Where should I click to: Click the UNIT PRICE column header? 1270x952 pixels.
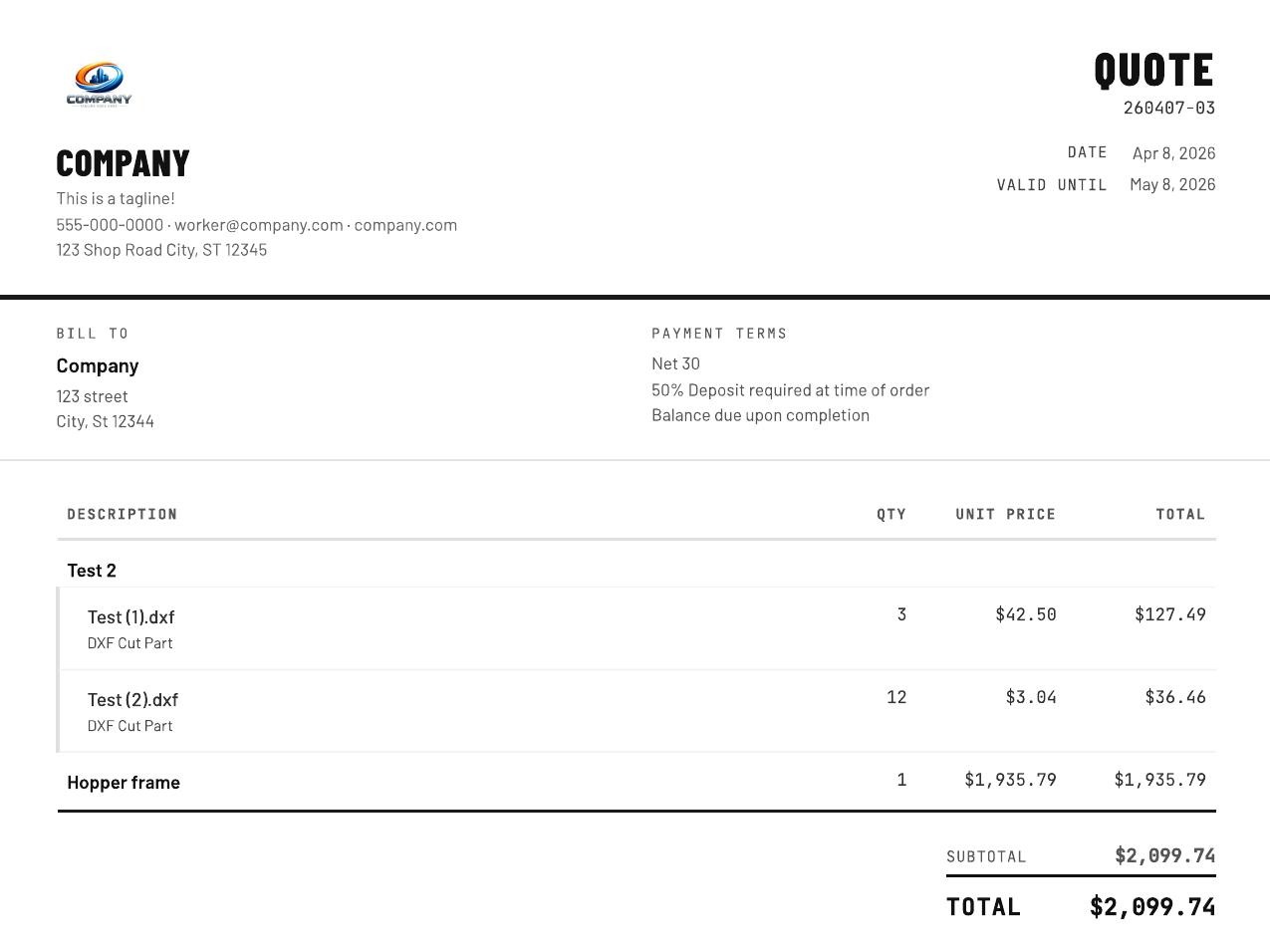1005,515
